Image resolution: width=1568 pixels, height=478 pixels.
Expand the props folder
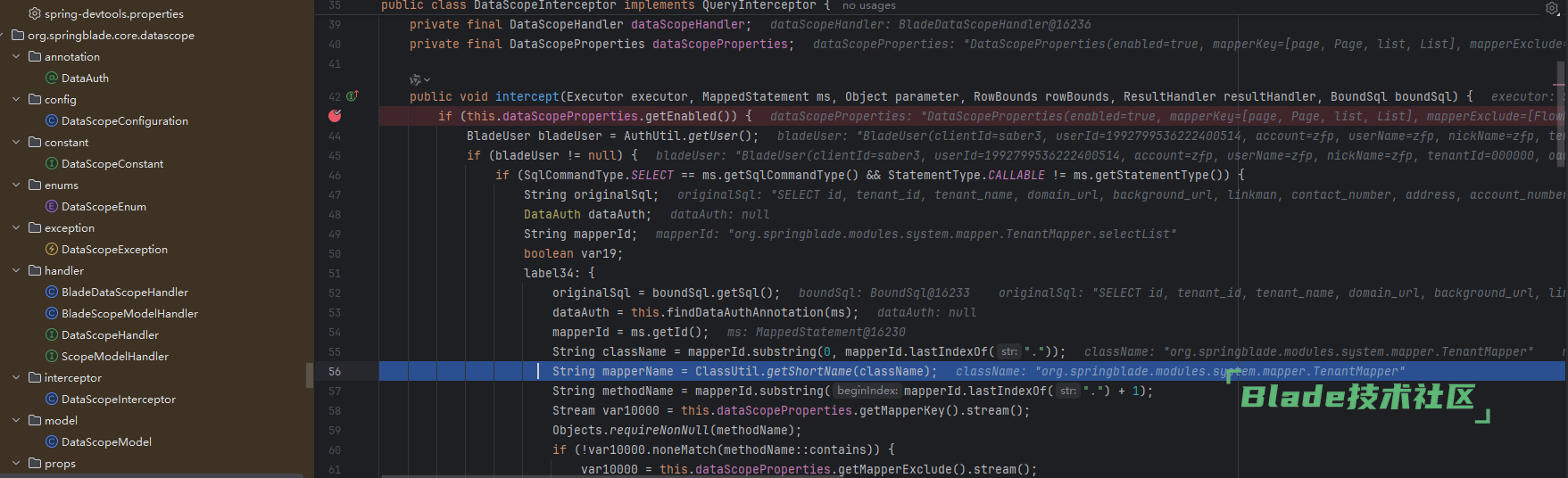click(16, 463)
